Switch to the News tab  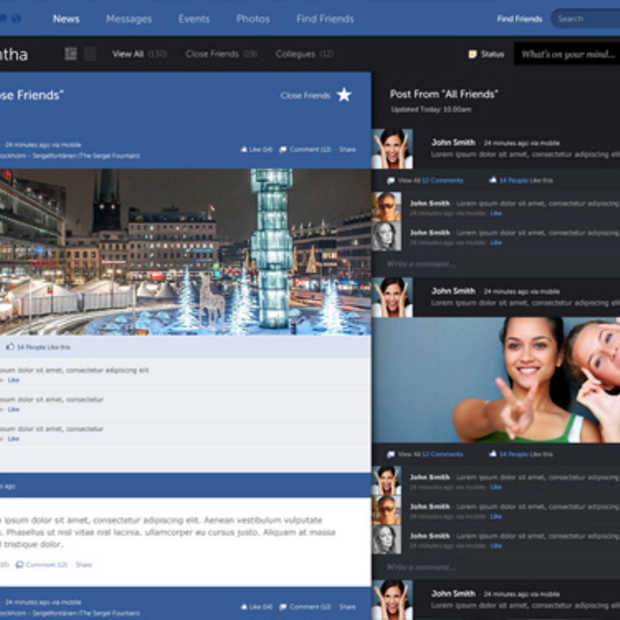pos(66,19)
